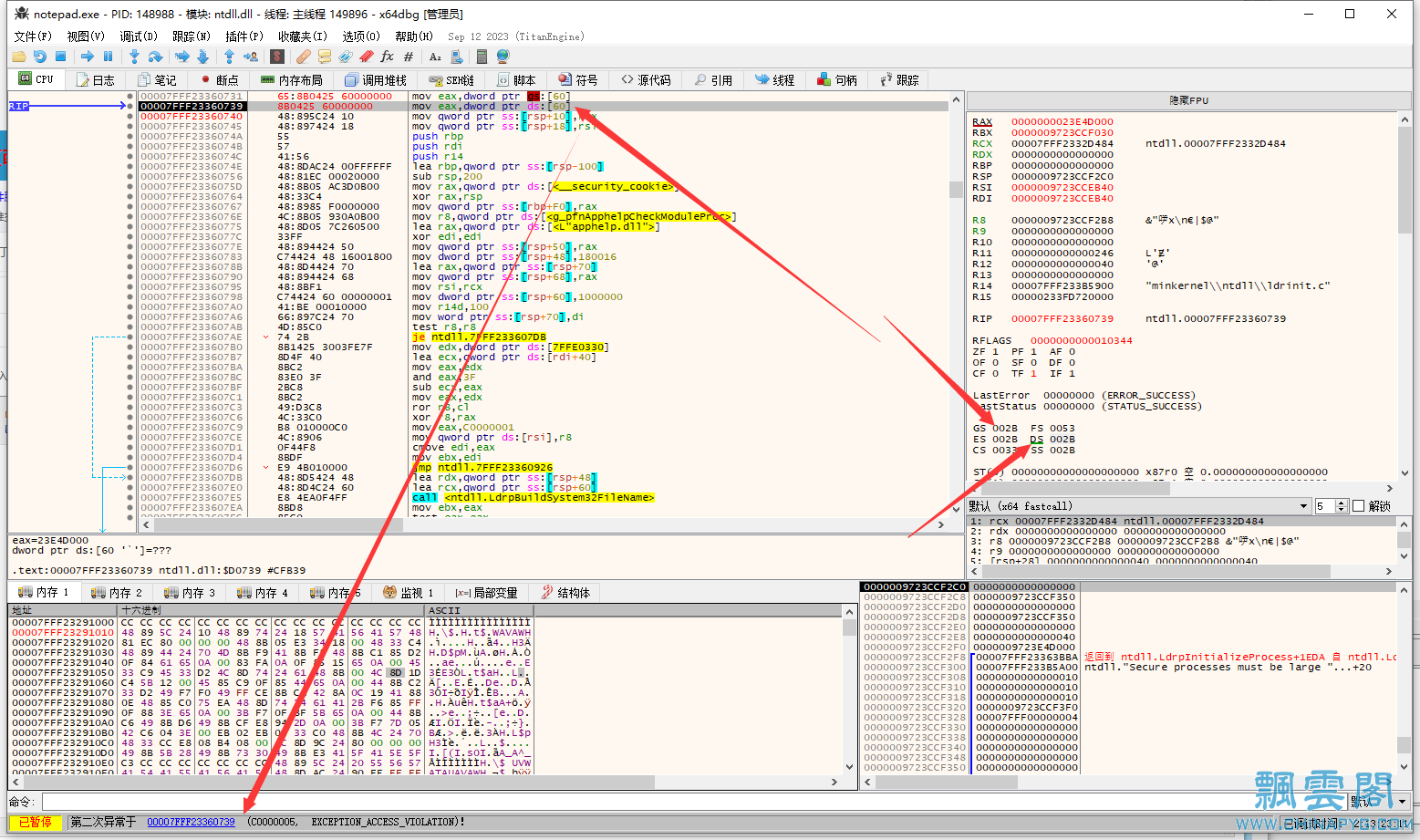The image size is (1420, 840).
Task: Select the call ntdll.LdrpBuildSystem32FileName line
Action: point(534,497)
